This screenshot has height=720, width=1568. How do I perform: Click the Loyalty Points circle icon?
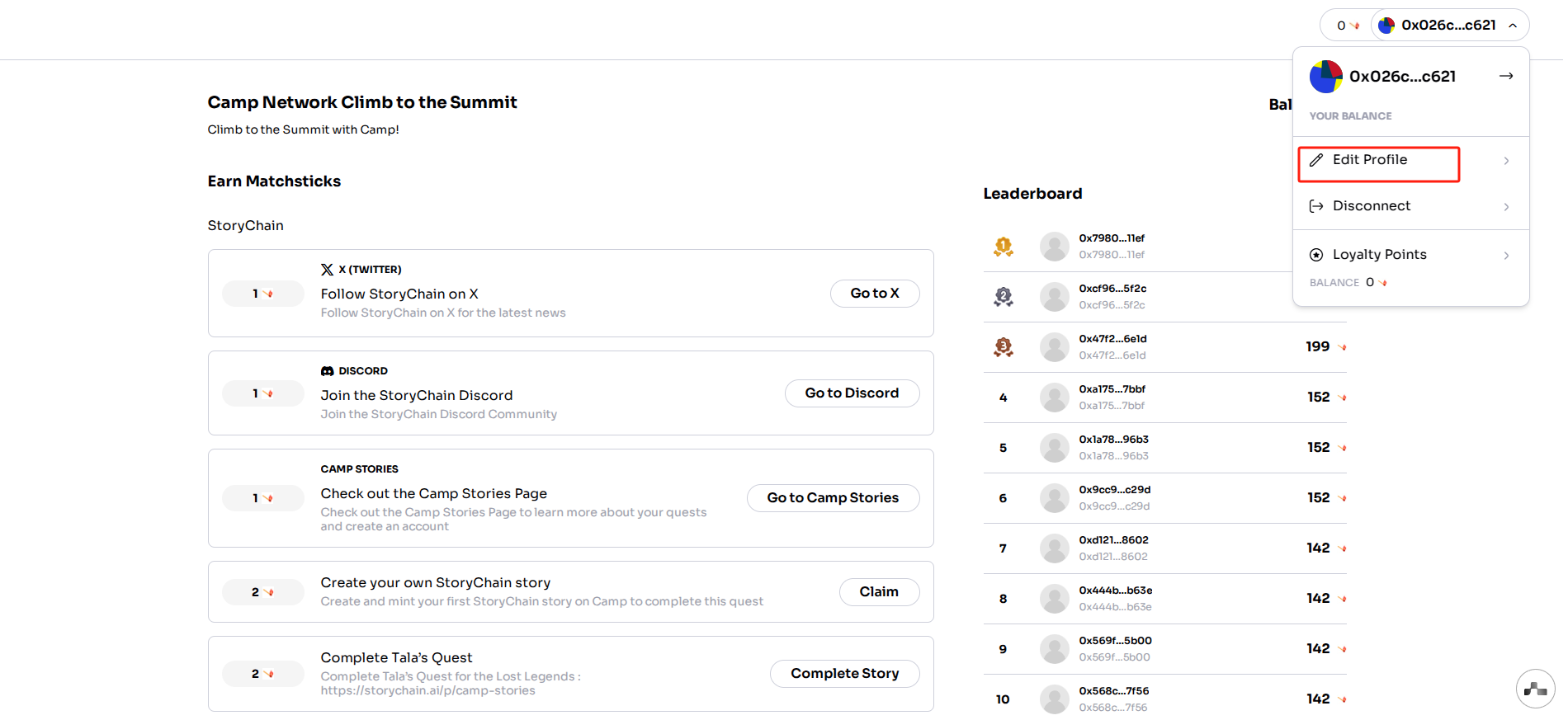click(x=1316, y=255)
